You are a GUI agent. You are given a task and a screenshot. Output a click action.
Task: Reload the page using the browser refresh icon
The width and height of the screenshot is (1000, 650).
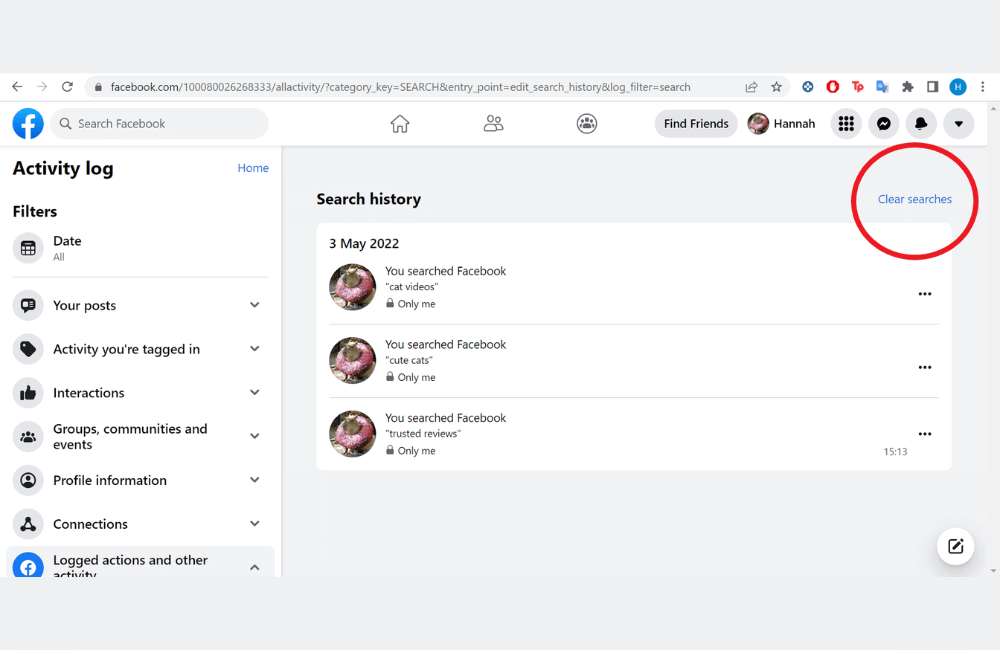67,86
